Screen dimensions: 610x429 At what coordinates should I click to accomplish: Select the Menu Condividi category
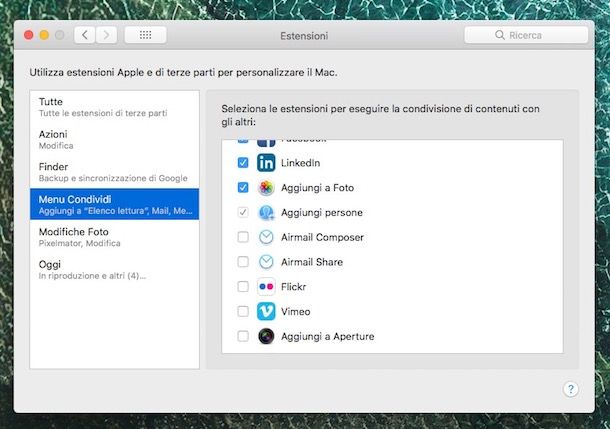(114, 205)
